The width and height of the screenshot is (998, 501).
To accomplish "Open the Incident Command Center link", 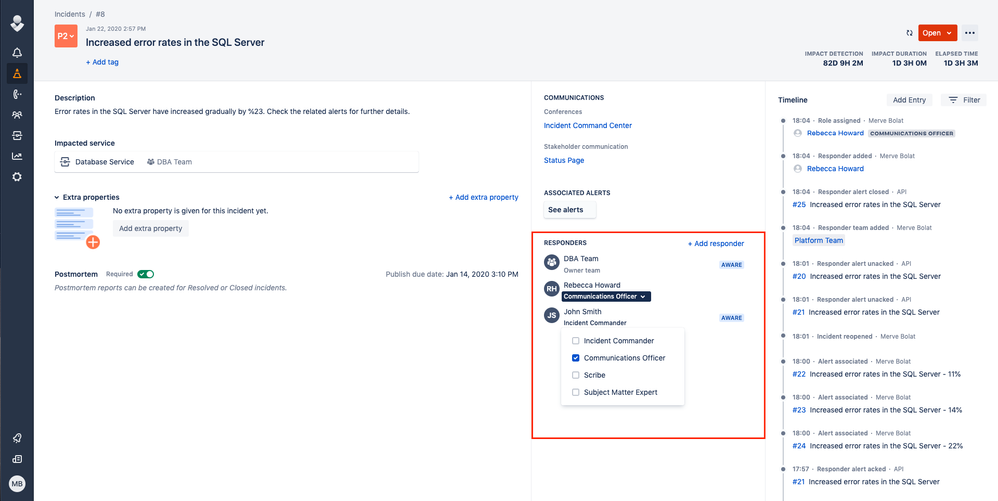I will pyautogui.click(x=587, y=125).
